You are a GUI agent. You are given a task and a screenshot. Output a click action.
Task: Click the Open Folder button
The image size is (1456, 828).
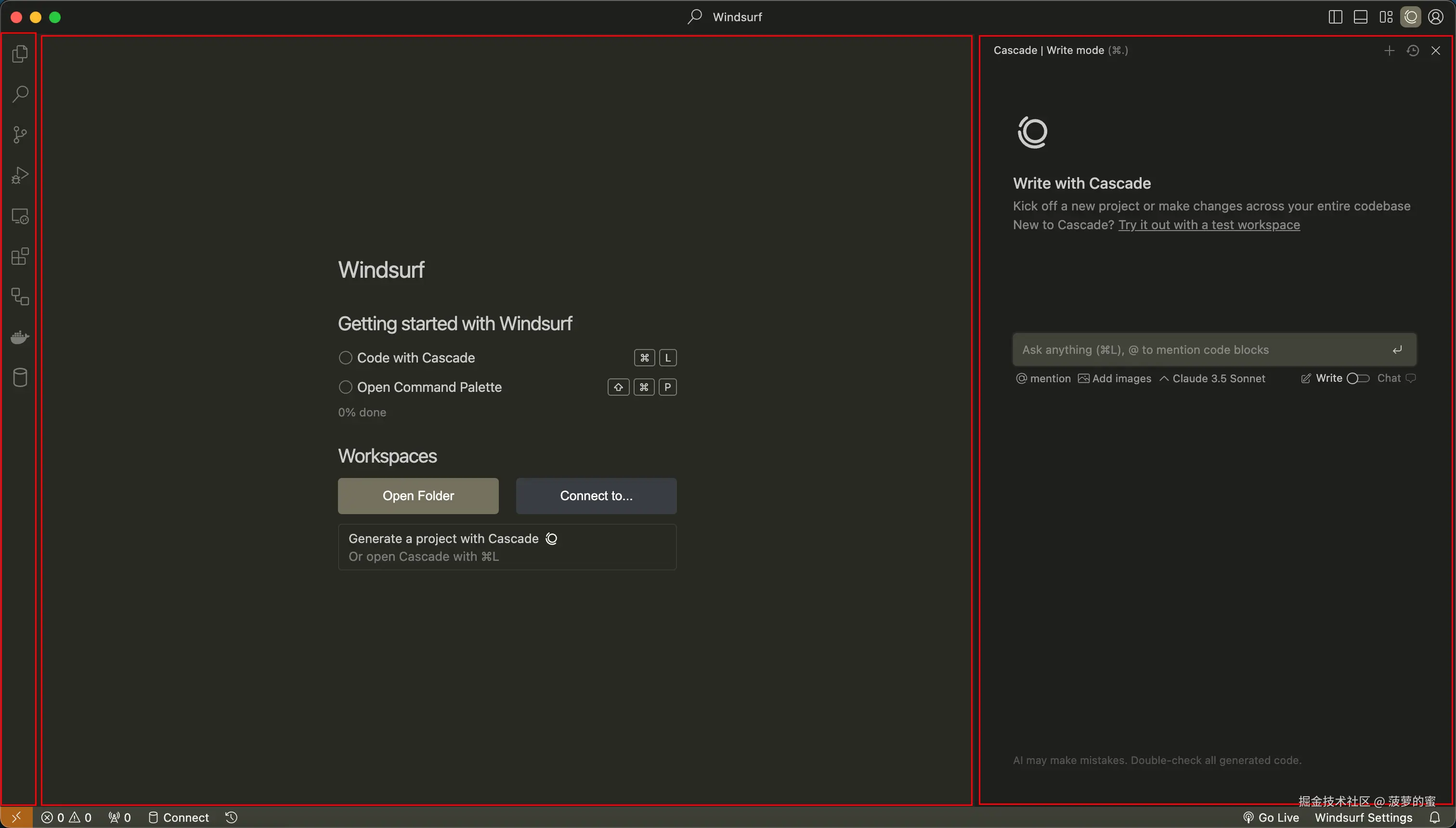(x=418, y=496)
